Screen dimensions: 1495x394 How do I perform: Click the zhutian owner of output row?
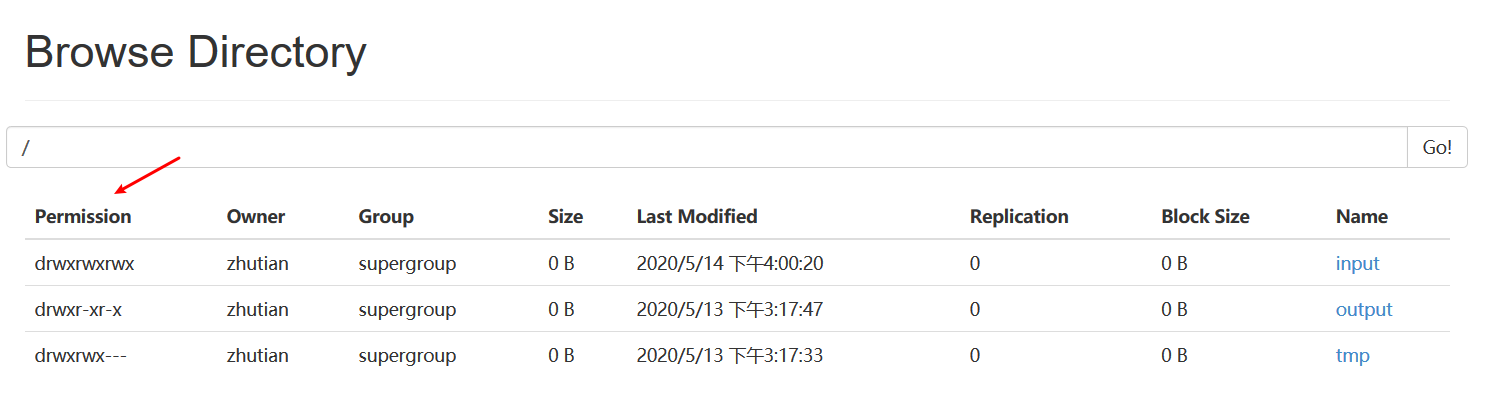tap(257, 310)
